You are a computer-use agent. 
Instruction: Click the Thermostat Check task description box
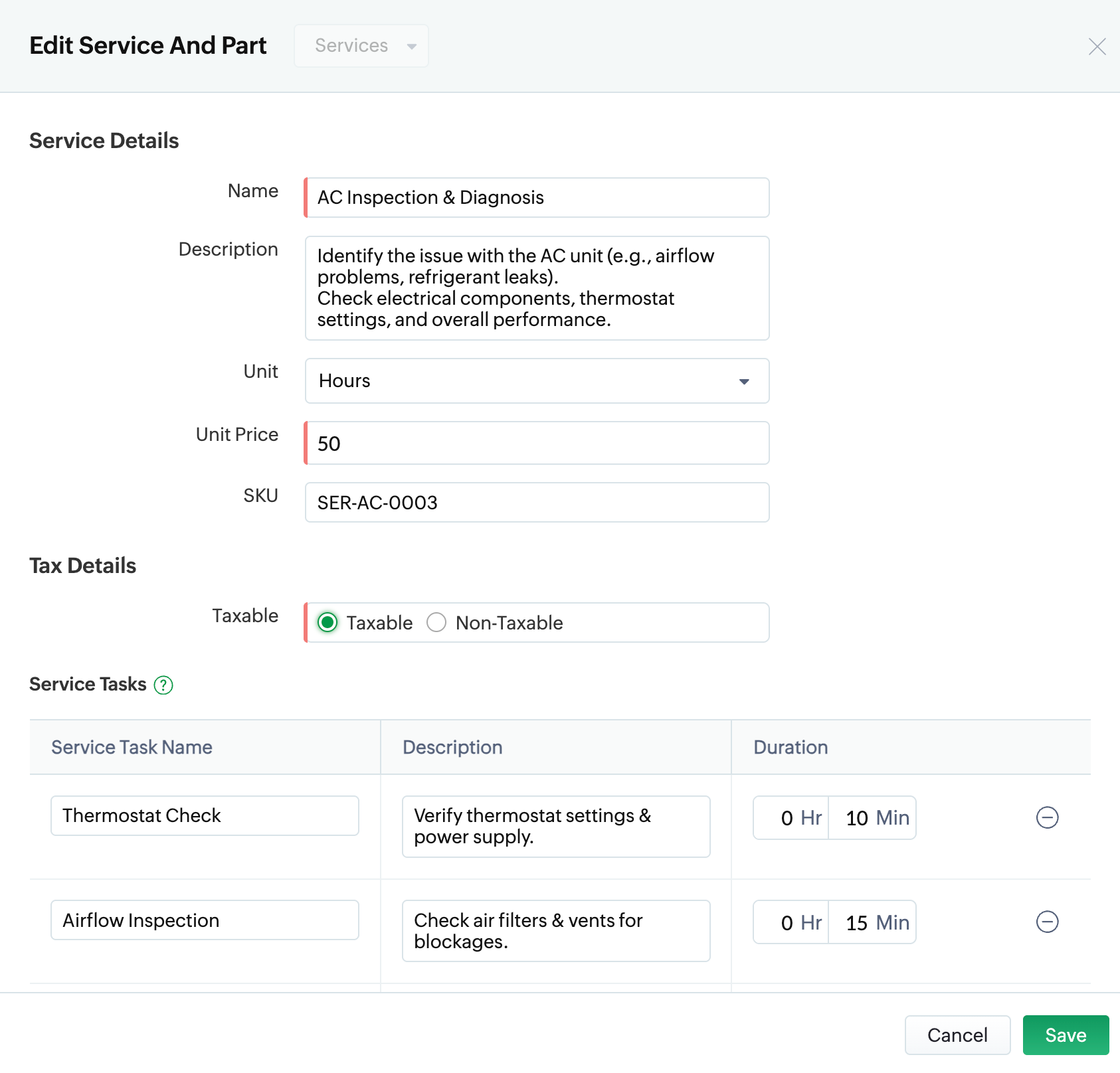pyautogui.click(x=556, y=827)
